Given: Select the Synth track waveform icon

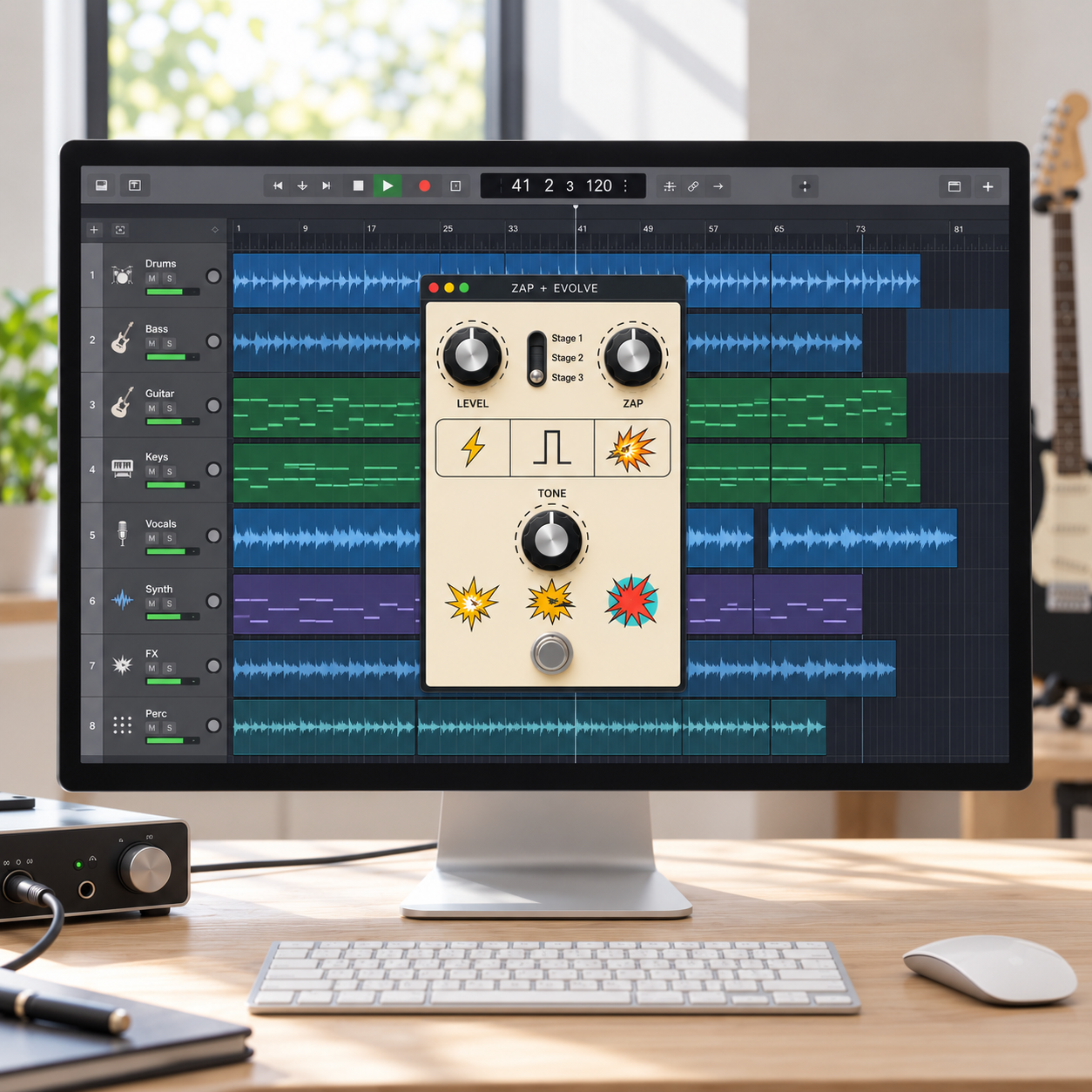Looking at the screenshot, I should [122, 600].
